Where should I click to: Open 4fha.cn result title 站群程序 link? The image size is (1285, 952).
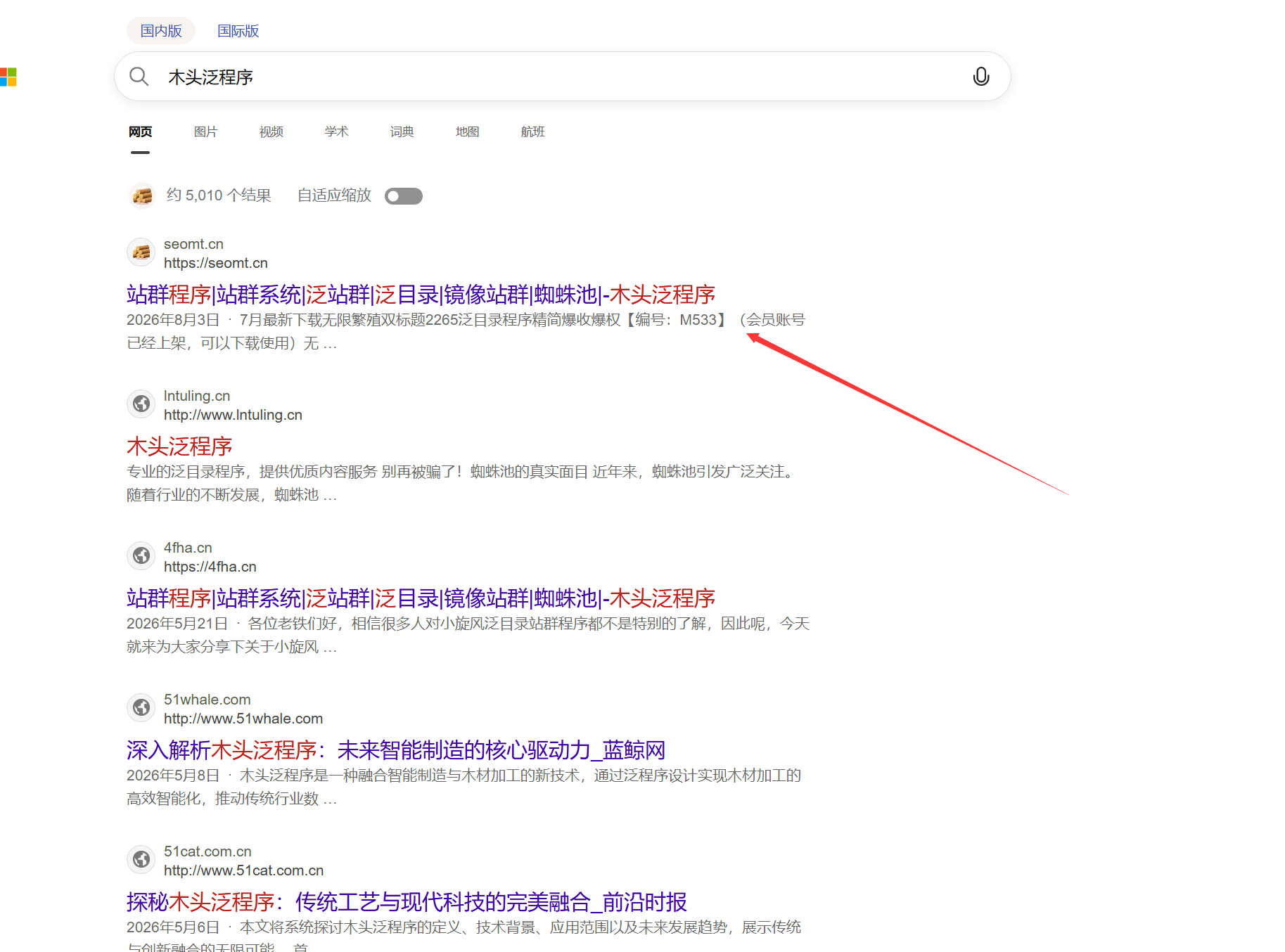coord(421,598)
